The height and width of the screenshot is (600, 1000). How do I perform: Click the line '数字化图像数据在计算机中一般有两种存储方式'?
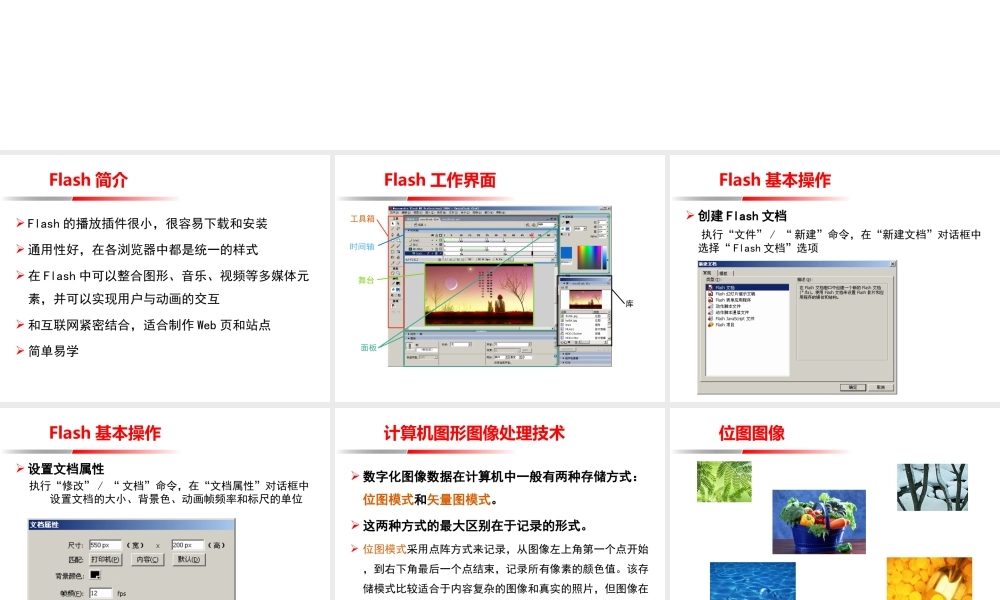[501, 476]
